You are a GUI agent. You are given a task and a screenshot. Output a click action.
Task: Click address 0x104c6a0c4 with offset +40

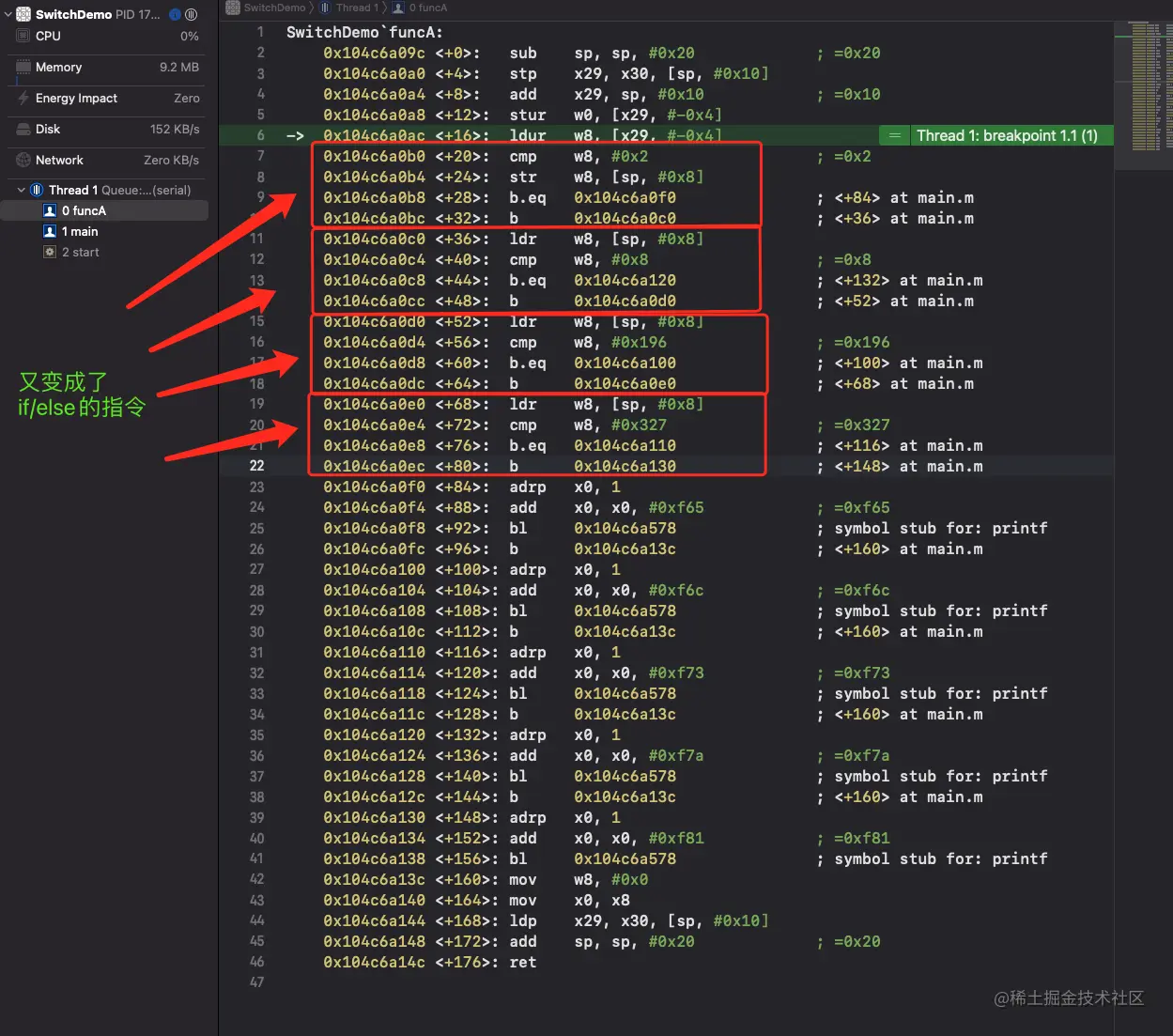click(374, 259)
